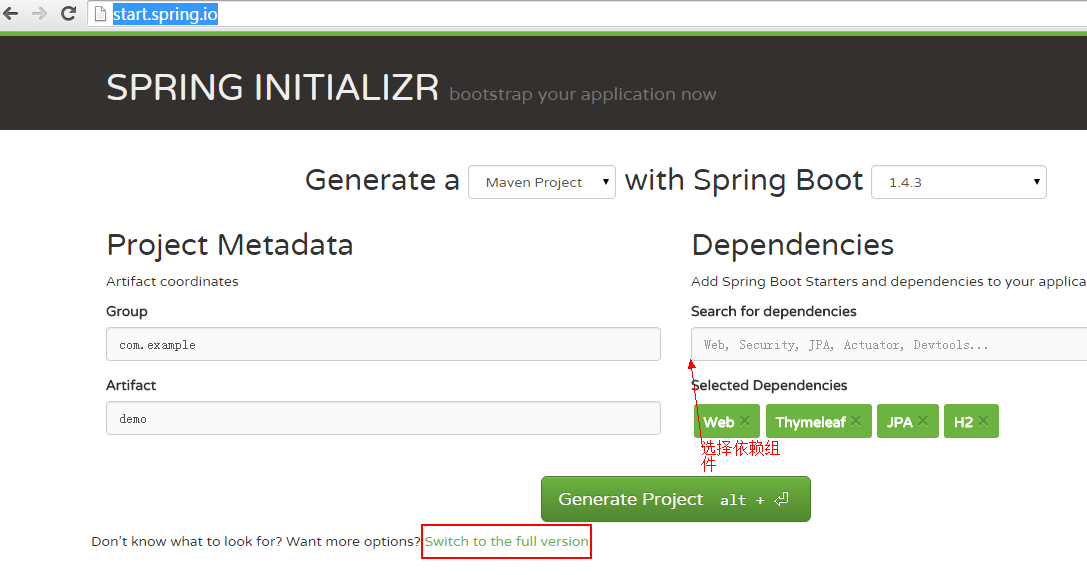The width and height of the screenshot is (1087, 575).
Task: Click the 'Dependencies' heading
Action: (x=792, y=245)
